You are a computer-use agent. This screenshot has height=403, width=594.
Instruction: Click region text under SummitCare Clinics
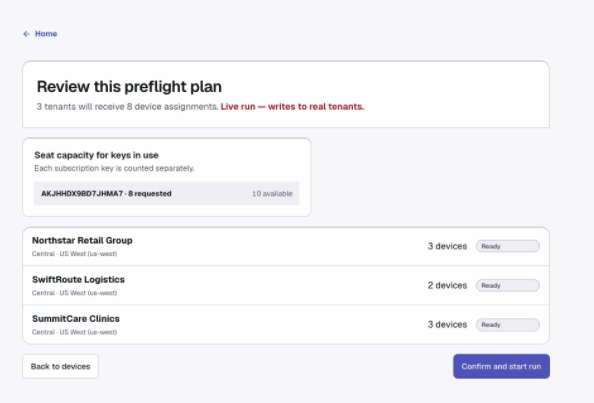tap(74, 332)
